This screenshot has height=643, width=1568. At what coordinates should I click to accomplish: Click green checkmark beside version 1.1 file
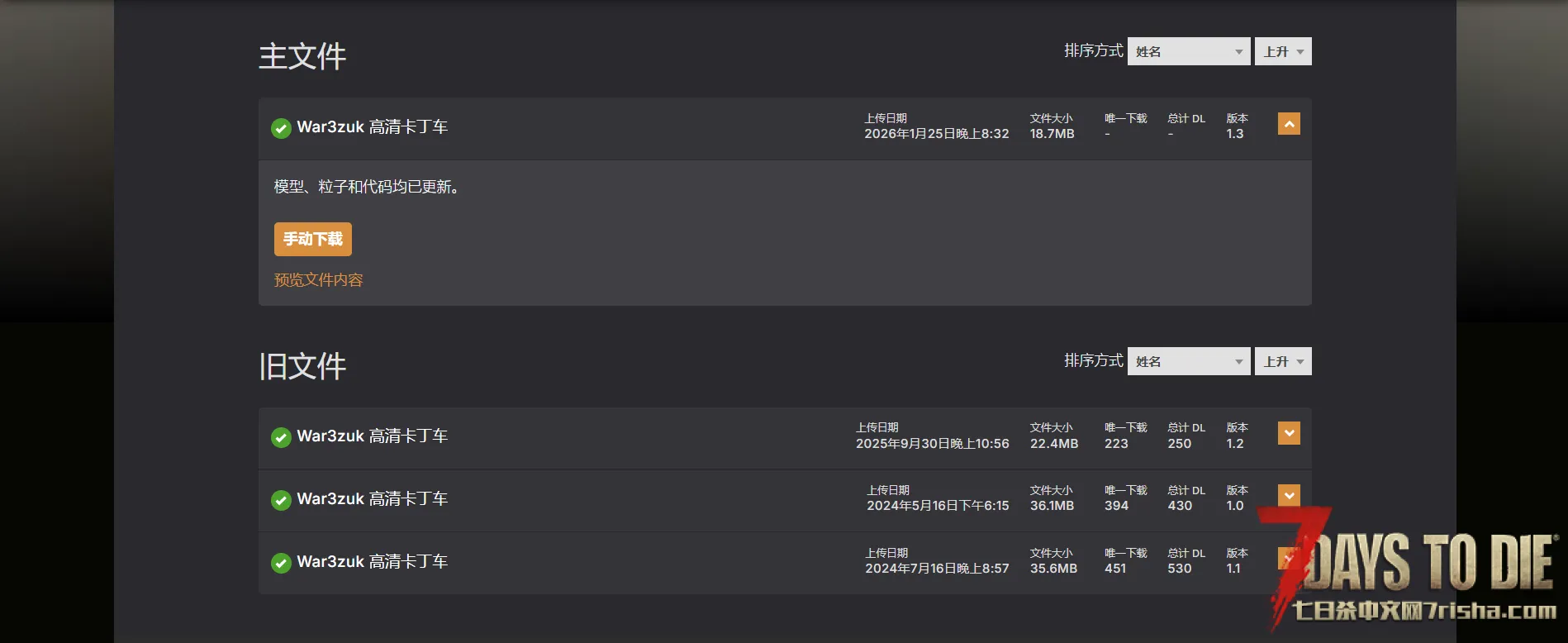click(281, 563)
